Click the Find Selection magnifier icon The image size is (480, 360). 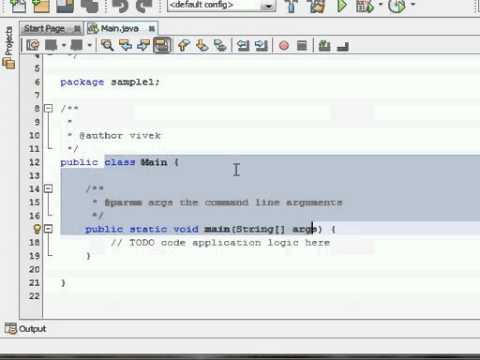click(x=107, y=45)
